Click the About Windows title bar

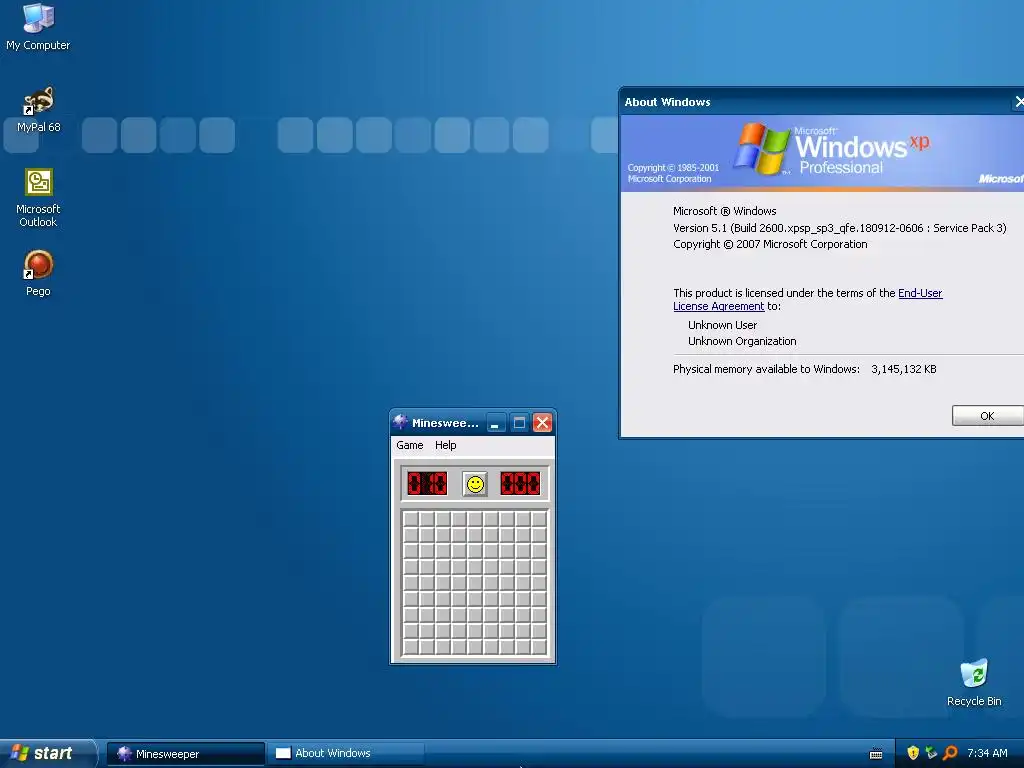coord(822,102)
